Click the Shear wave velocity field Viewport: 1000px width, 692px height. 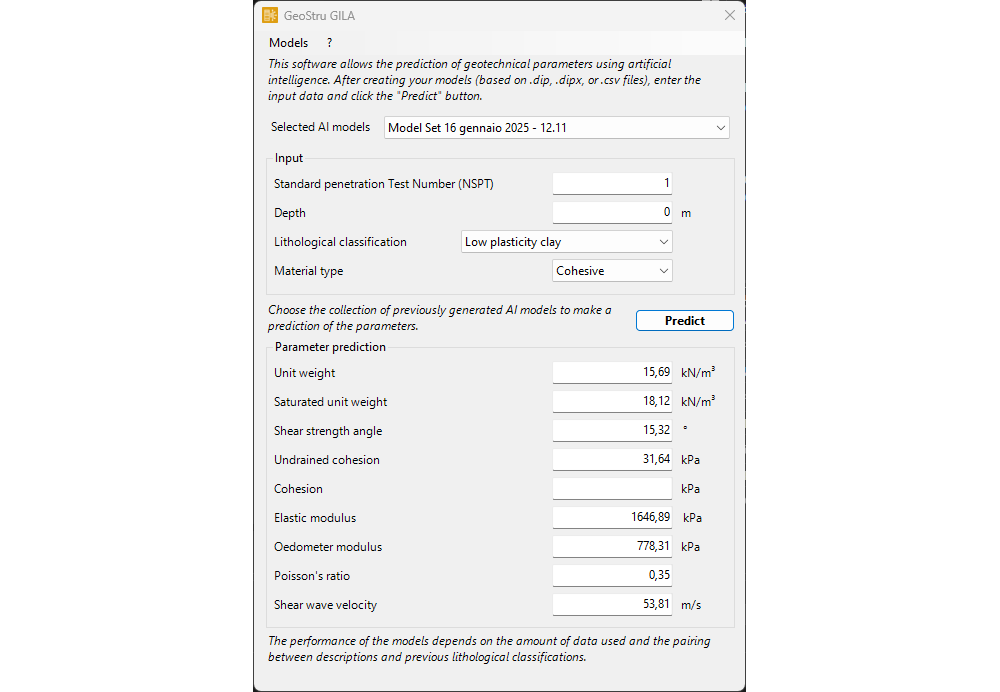click(612, 605)
